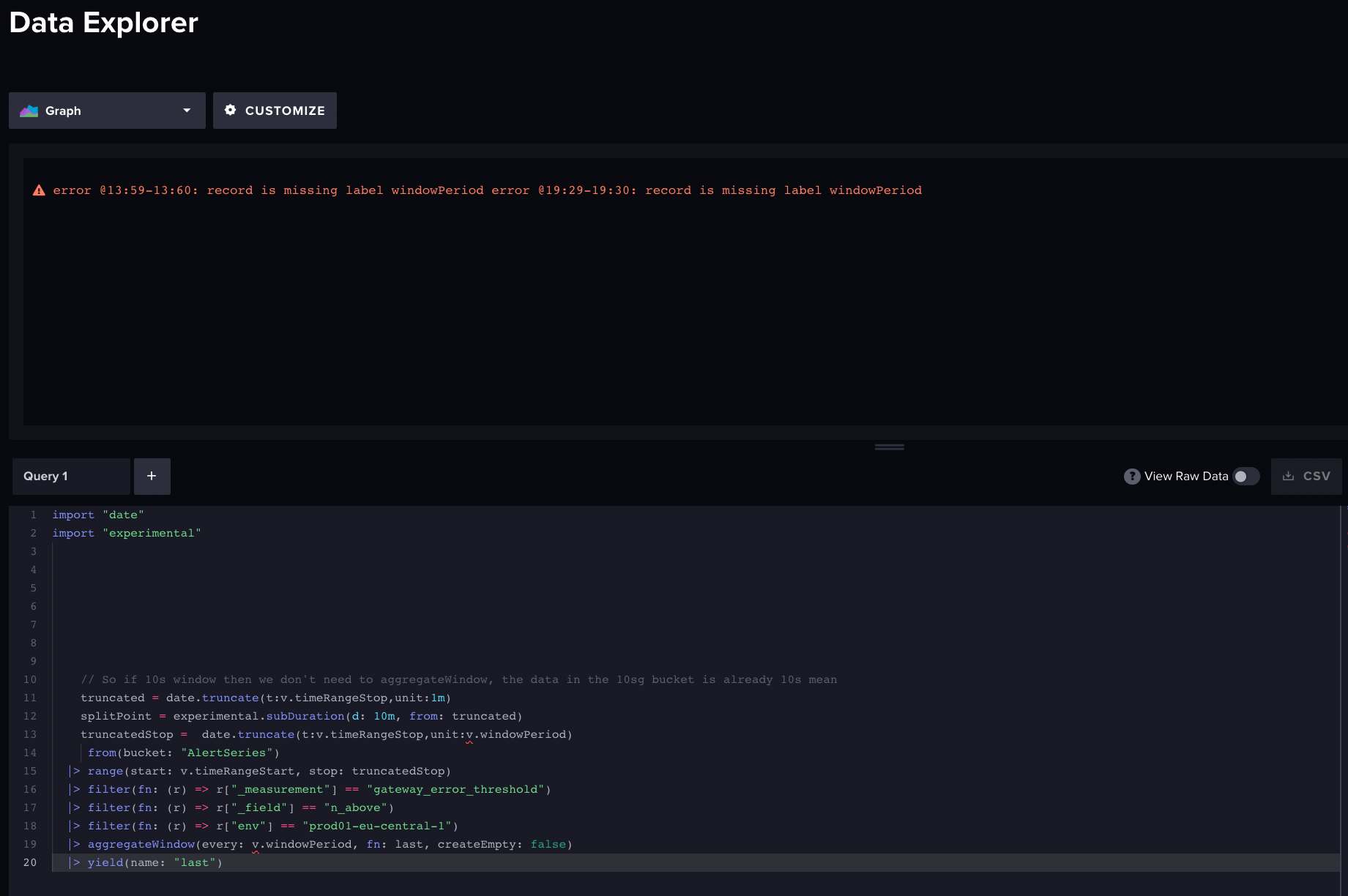Click the AlertSeries bucket string in the query
The width and height of the screenshot is (1348, 896).
226,753
